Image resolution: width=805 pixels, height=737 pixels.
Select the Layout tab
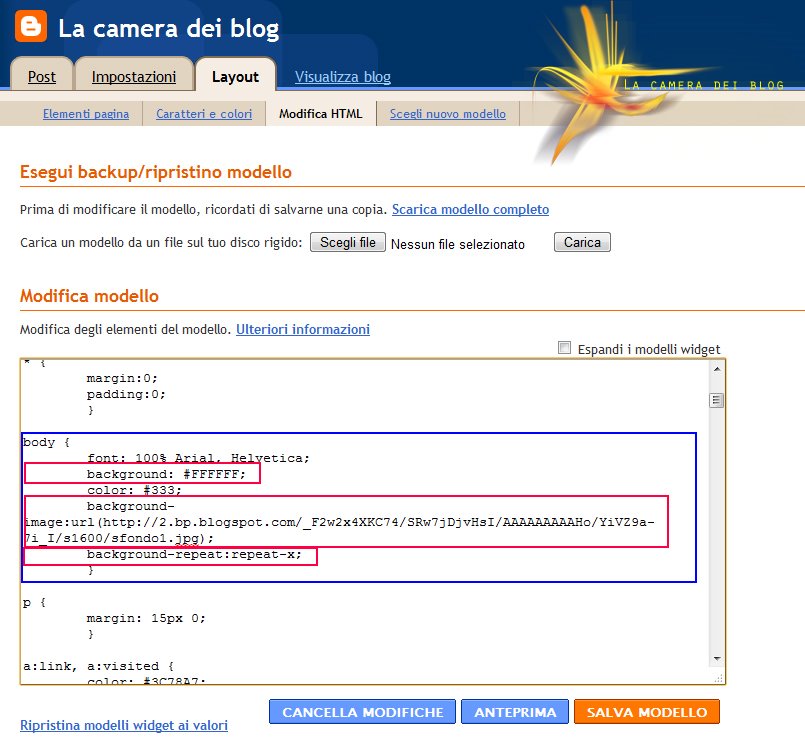point(235,76)
